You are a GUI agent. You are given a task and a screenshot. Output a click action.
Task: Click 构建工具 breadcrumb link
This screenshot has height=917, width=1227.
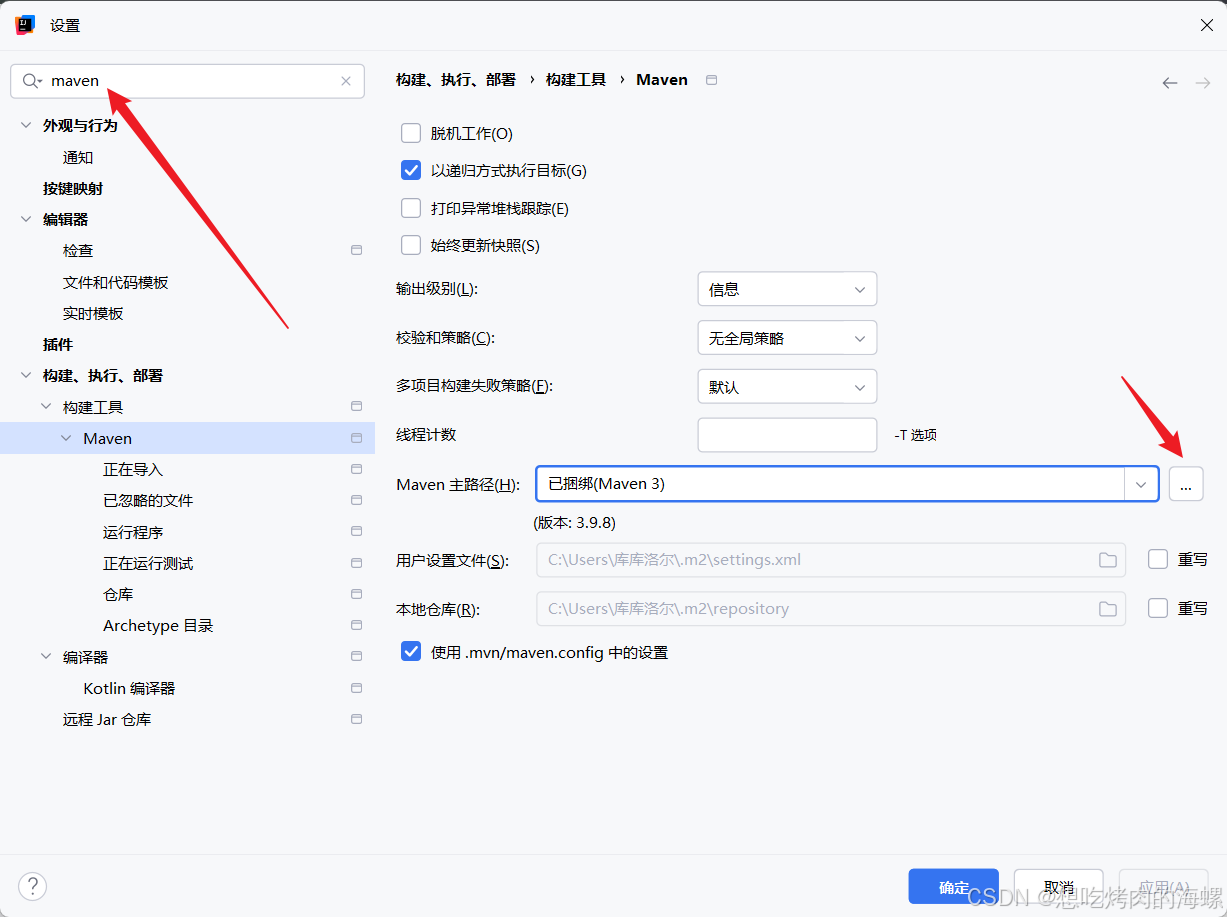click(576, 80)
